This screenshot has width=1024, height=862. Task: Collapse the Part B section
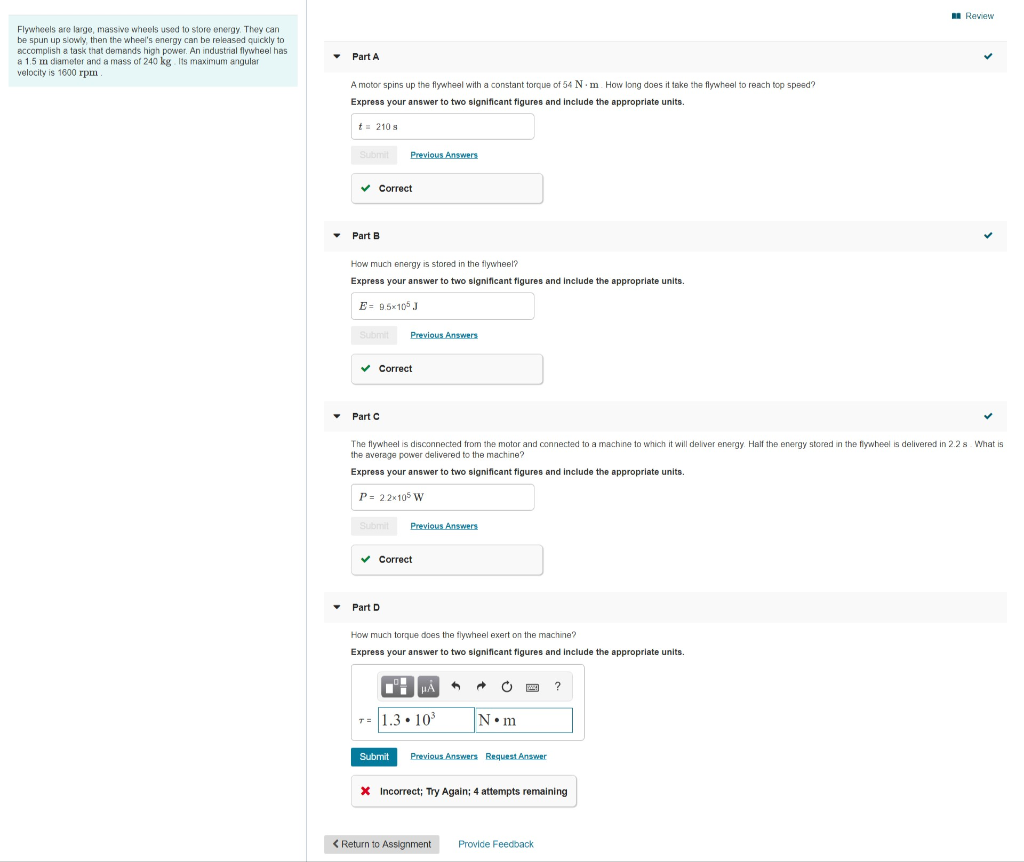point(337,236)
